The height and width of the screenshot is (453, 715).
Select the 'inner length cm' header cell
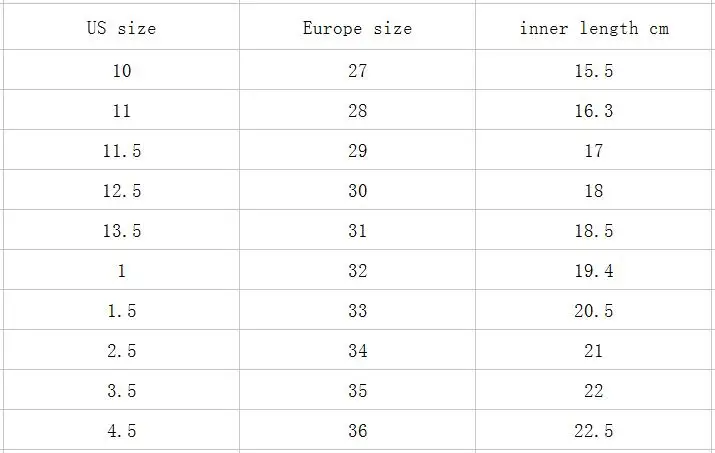594,27
